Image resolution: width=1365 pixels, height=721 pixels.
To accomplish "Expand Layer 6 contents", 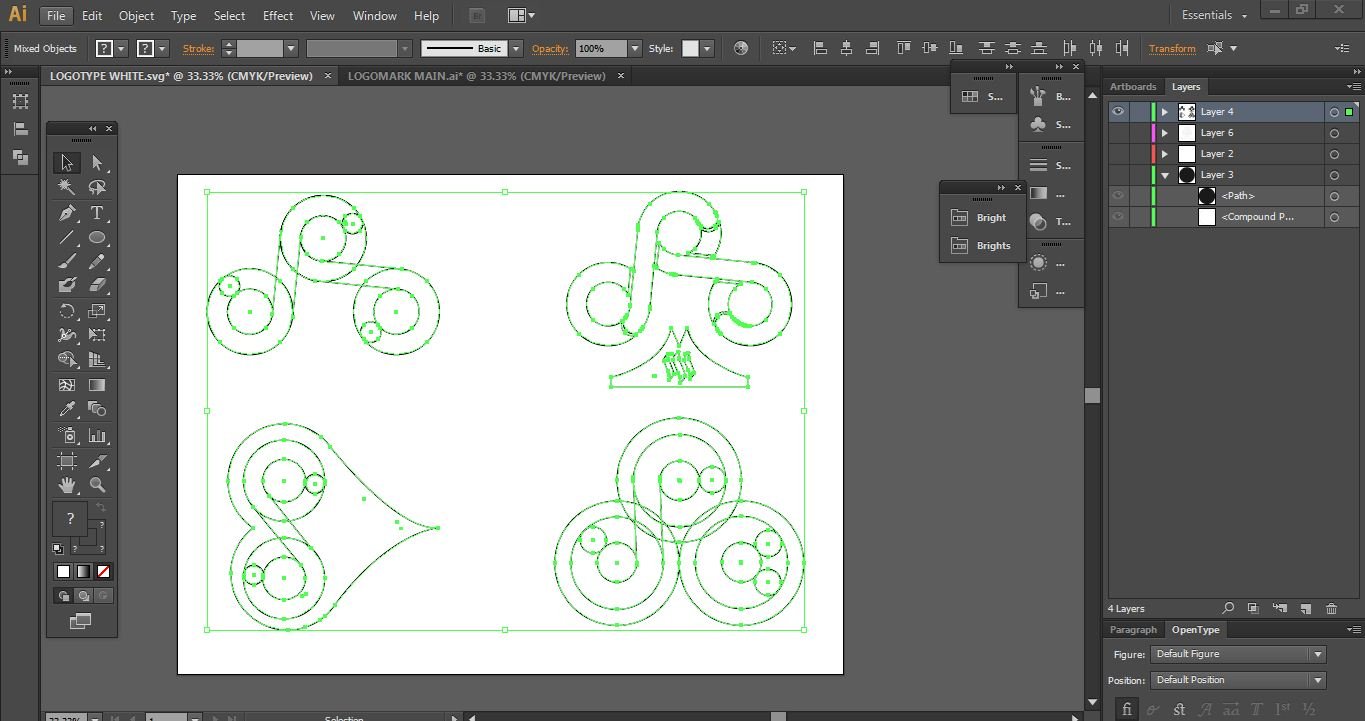I will [x=1165, y=133].
